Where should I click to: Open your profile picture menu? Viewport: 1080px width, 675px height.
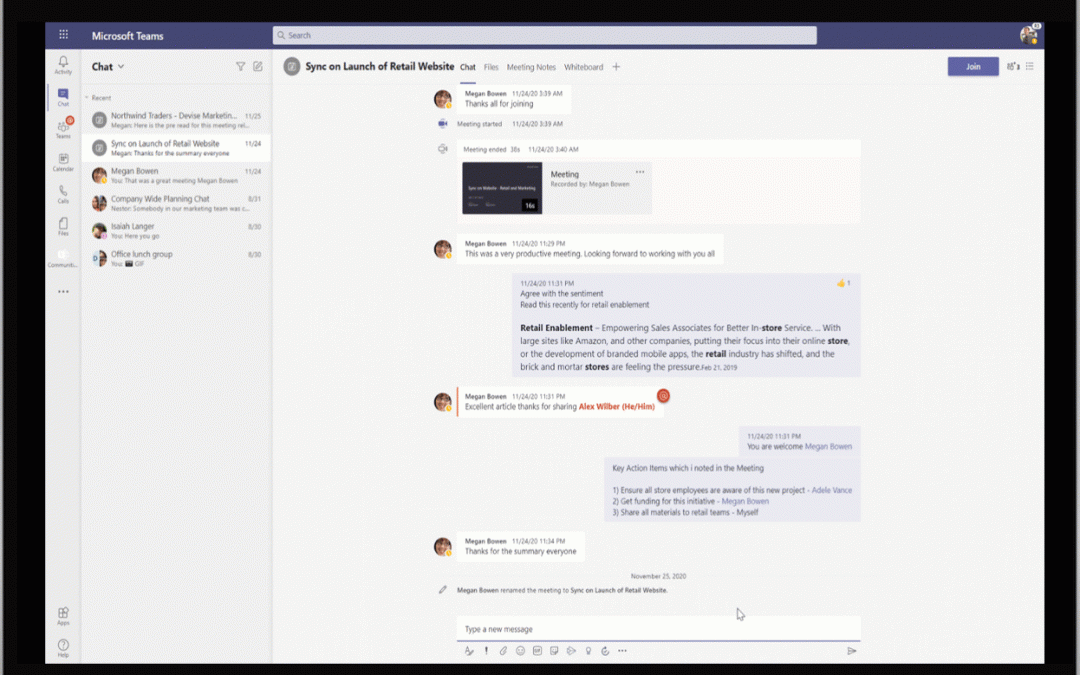pos(1029,35)
